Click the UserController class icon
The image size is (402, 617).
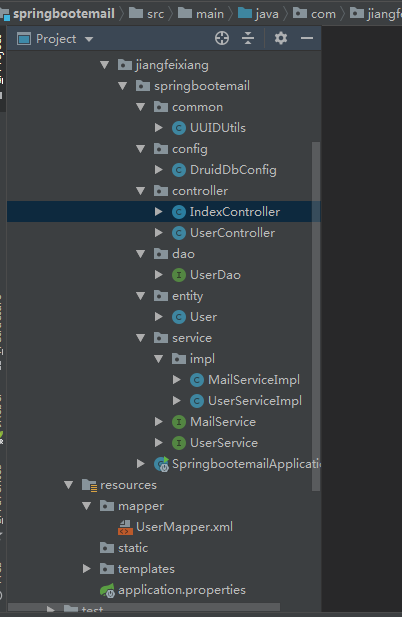pos(179,233)
